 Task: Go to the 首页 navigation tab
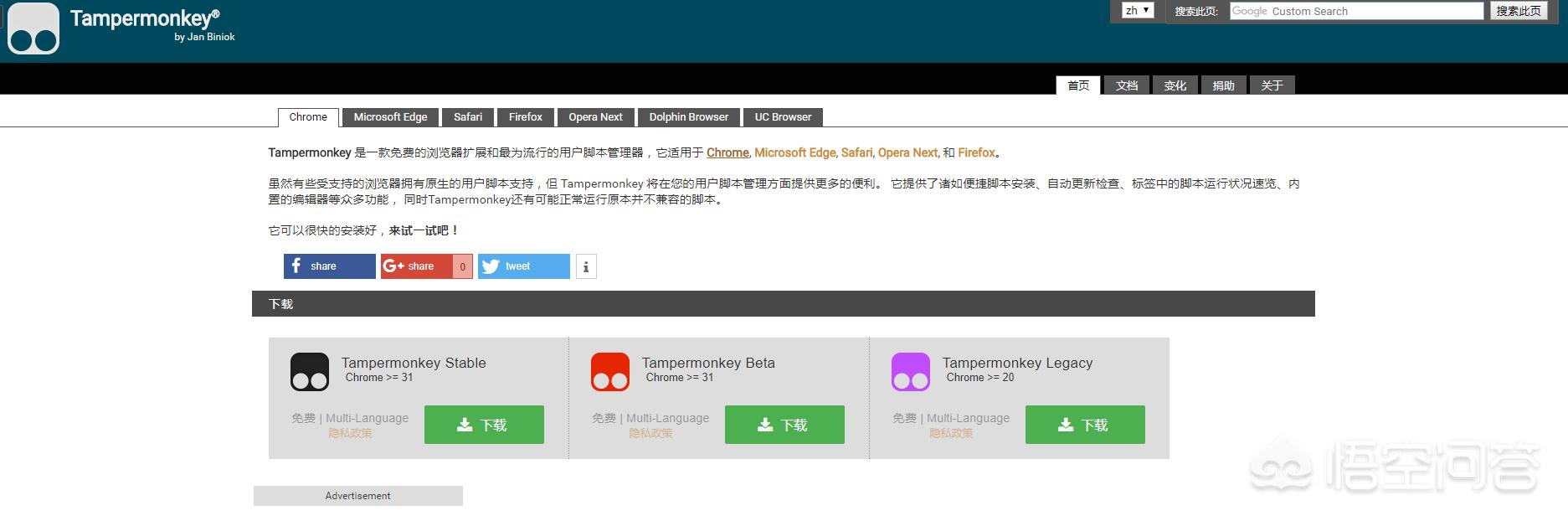pyautogui.click(x=1078, y=85)
